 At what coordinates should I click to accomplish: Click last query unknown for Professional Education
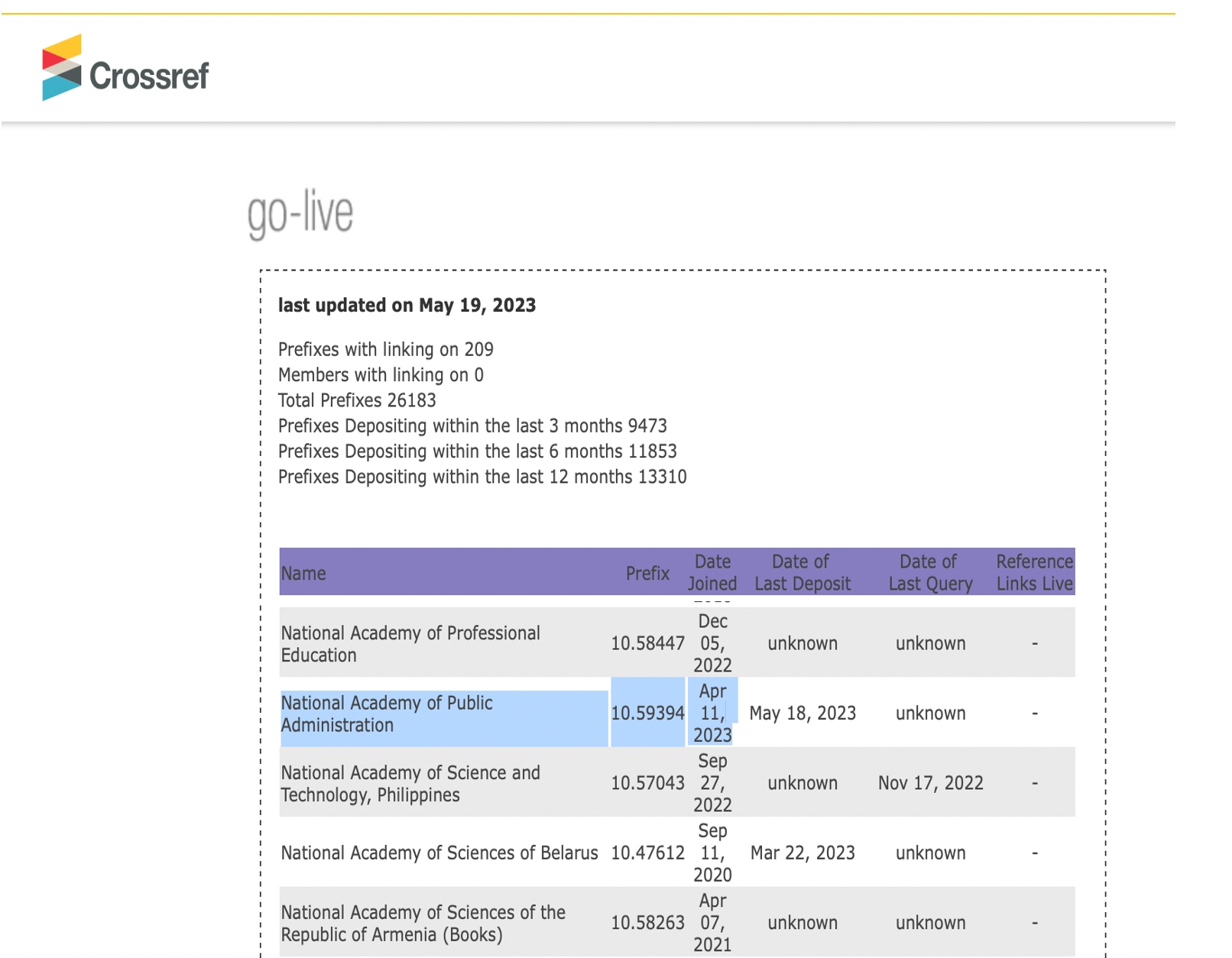pyautogui.click(x=930, y=643)
